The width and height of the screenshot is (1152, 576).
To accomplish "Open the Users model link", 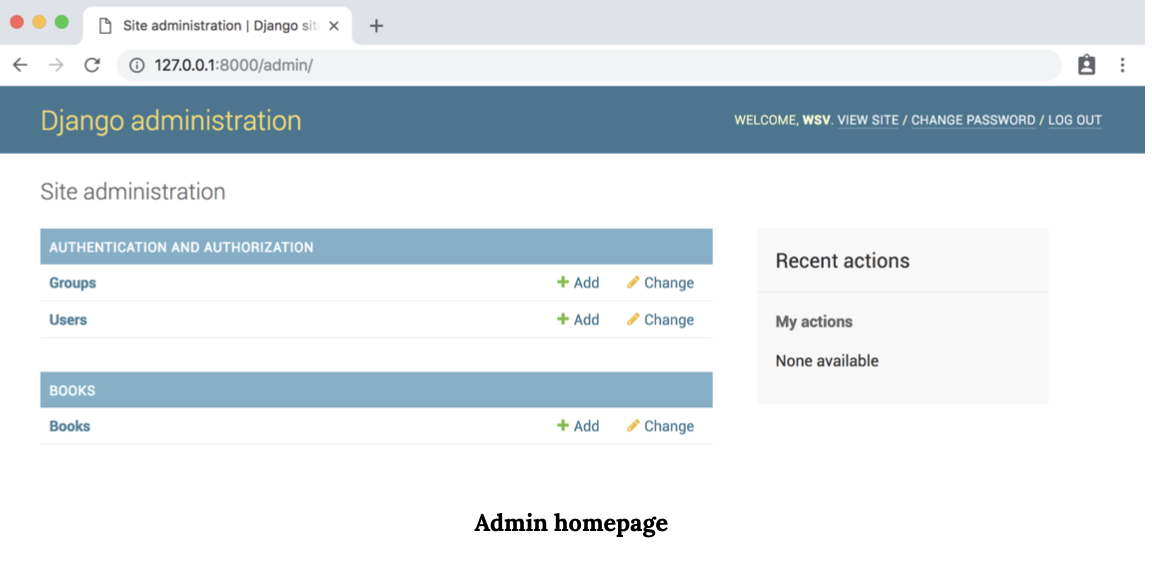I will (x=68, y=320).
